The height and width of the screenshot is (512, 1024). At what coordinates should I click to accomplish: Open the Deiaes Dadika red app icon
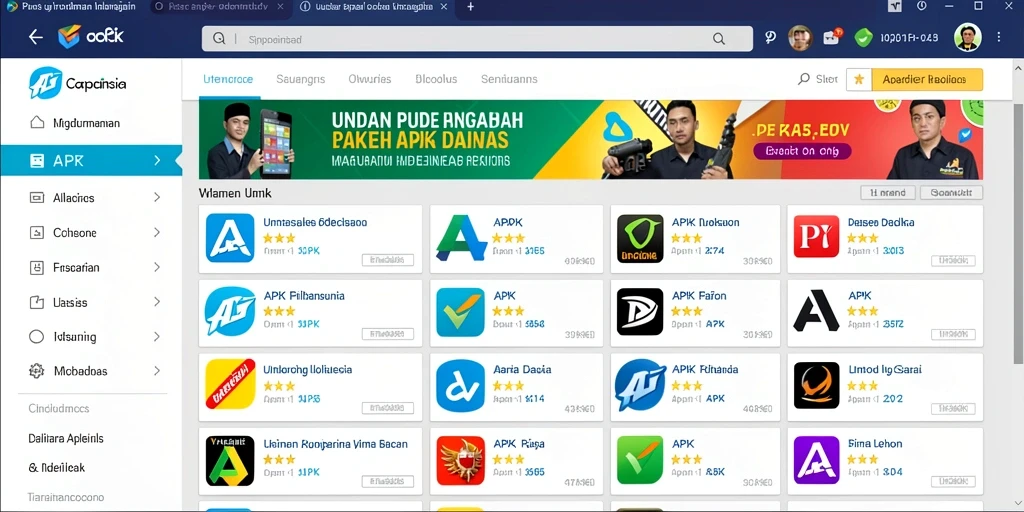[x=816, y=236]
